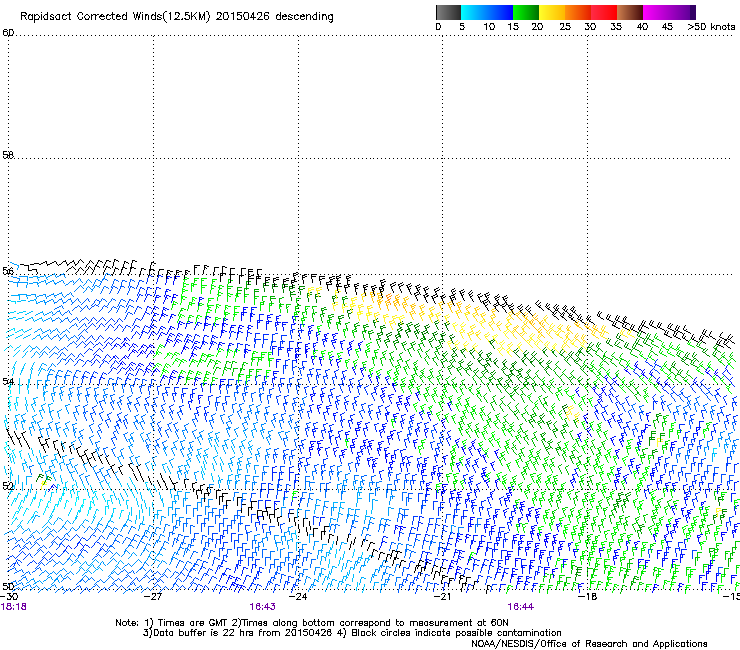Click the longitude label '-21'
The width and height of the screenshot is (740, 650).
(x=443, y=597)
